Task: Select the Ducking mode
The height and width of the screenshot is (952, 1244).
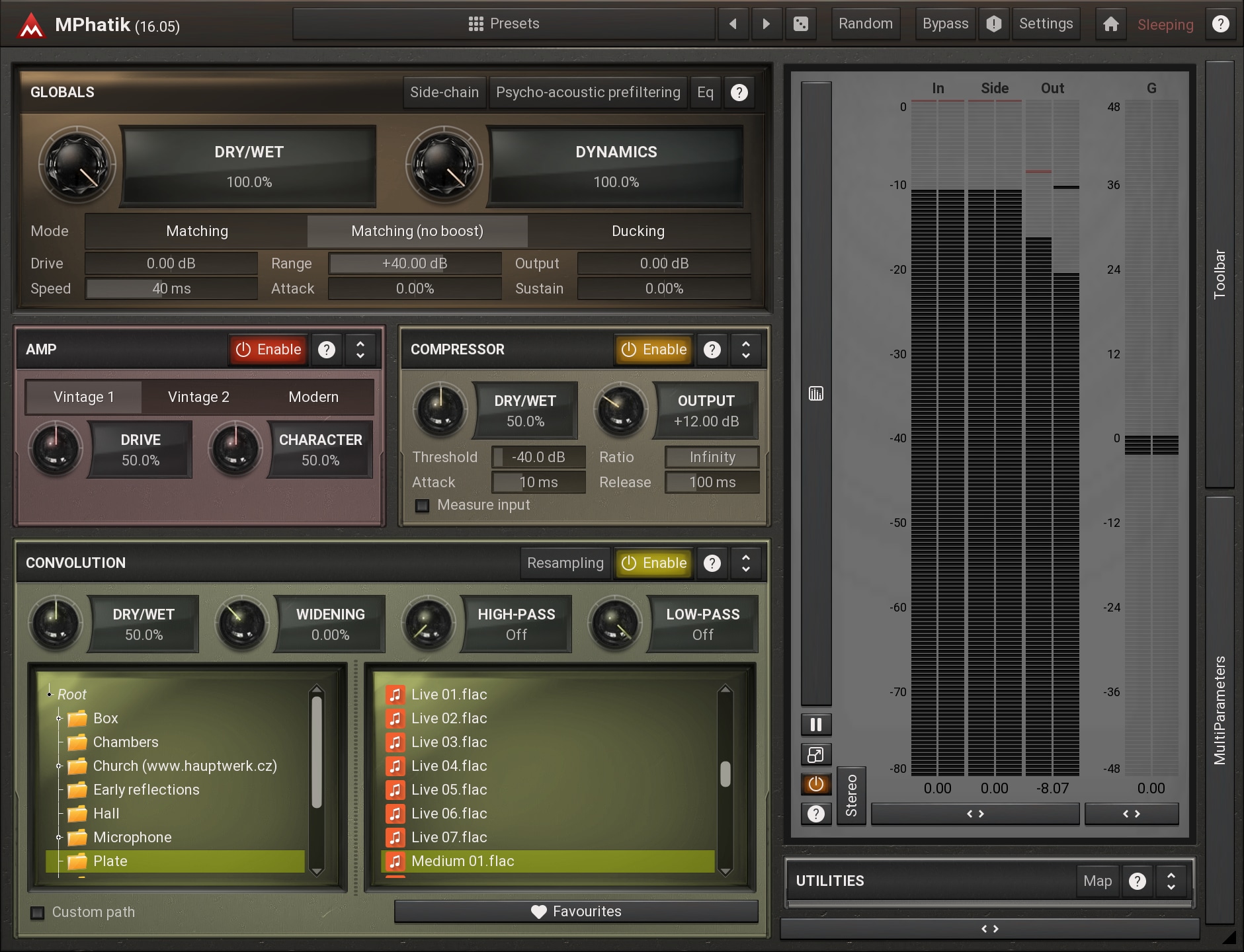Action: point(638,231)
